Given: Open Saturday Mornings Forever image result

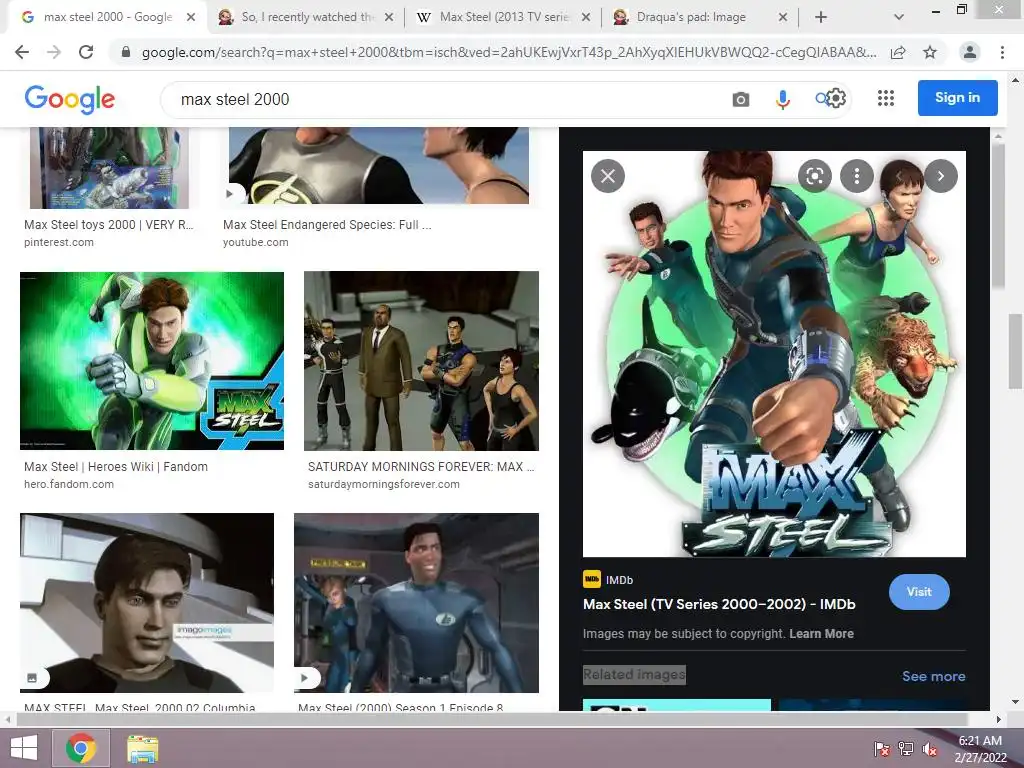Looking at the screenshot, I should [x=421, y=360].
